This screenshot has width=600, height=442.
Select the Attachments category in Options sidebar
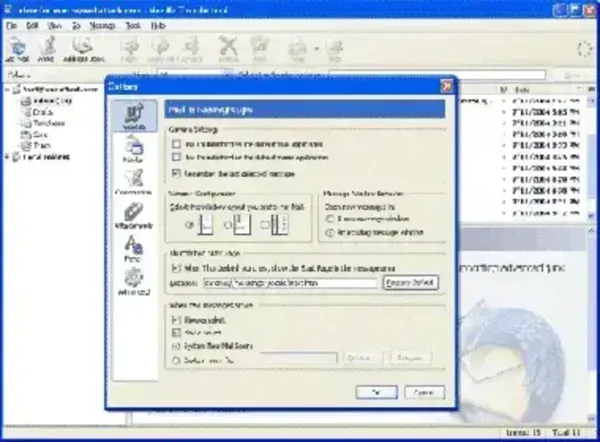[x=134, y=215]
